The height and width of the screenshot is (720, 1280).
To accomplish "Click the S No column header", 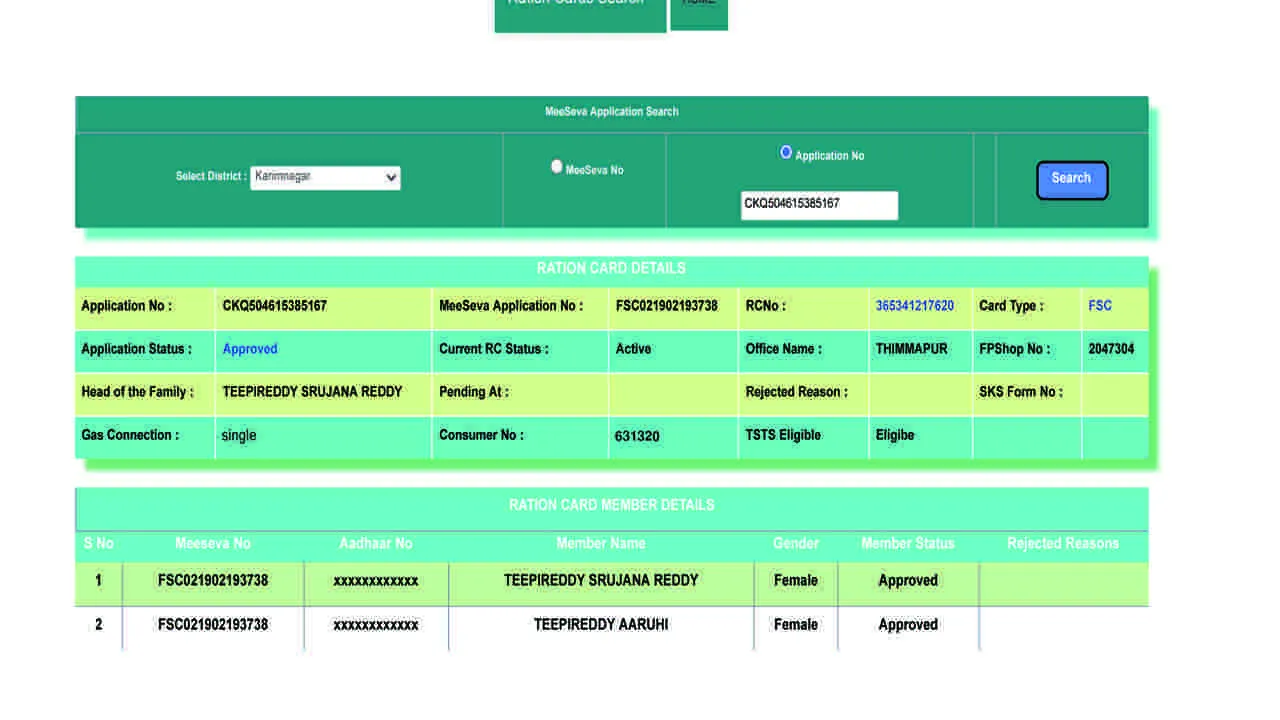I will tap(98, 544).
